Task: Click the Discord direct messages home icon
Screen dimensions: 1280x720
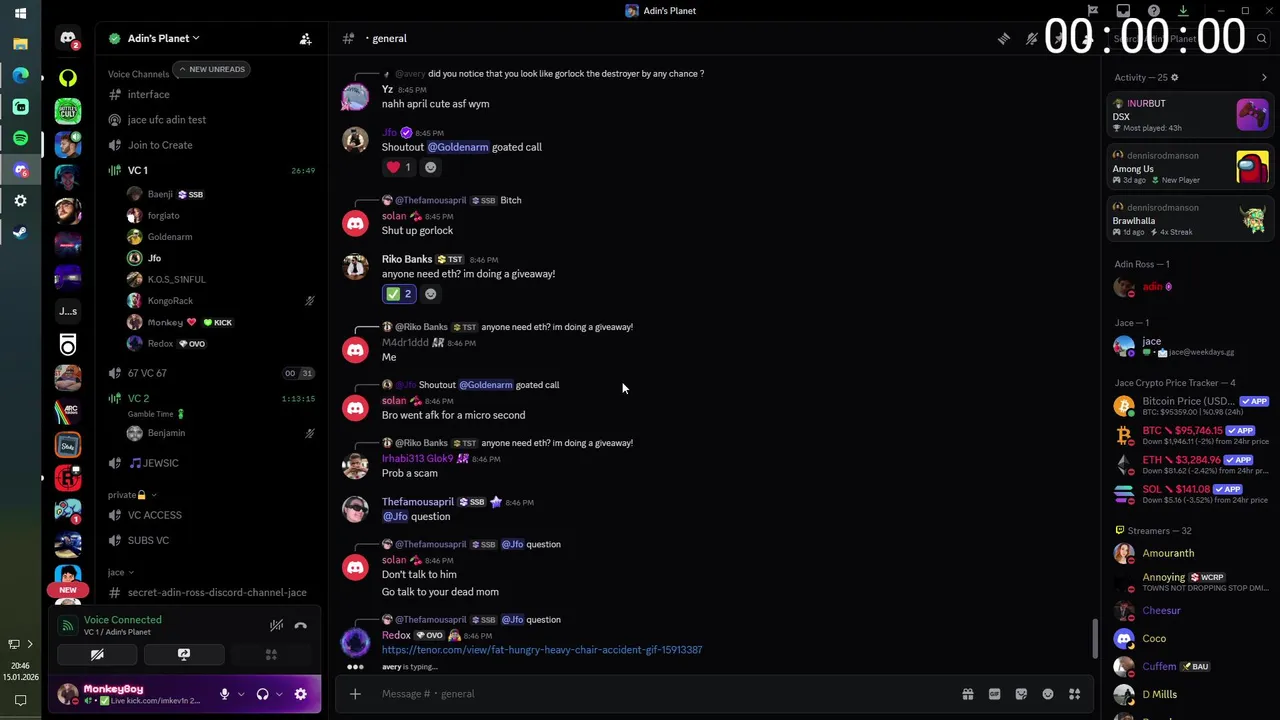Action: (68, 39)
